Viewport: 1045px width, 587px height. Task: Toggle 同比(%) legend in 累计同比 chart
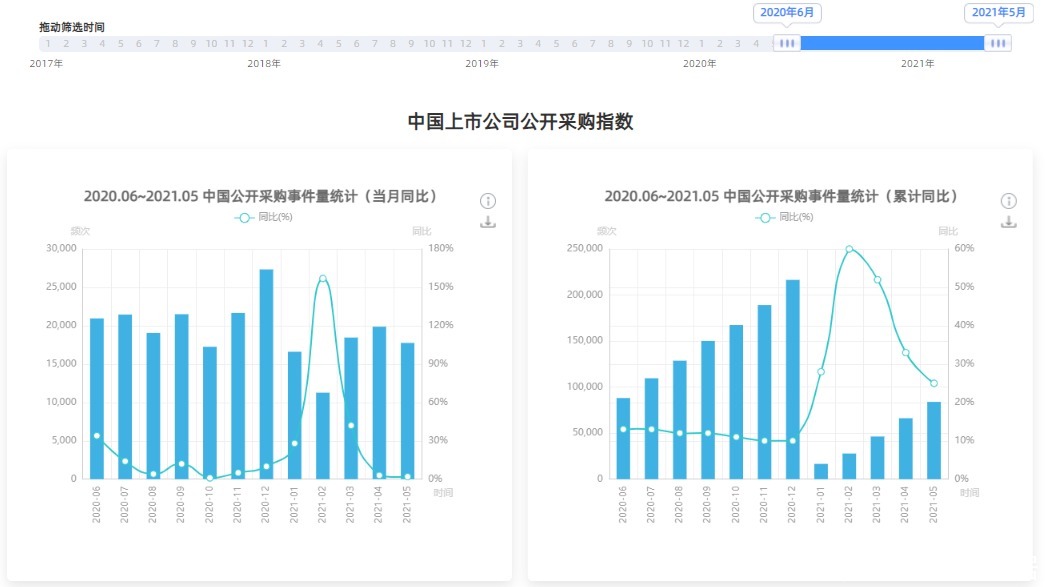click(x=784, y=217)
